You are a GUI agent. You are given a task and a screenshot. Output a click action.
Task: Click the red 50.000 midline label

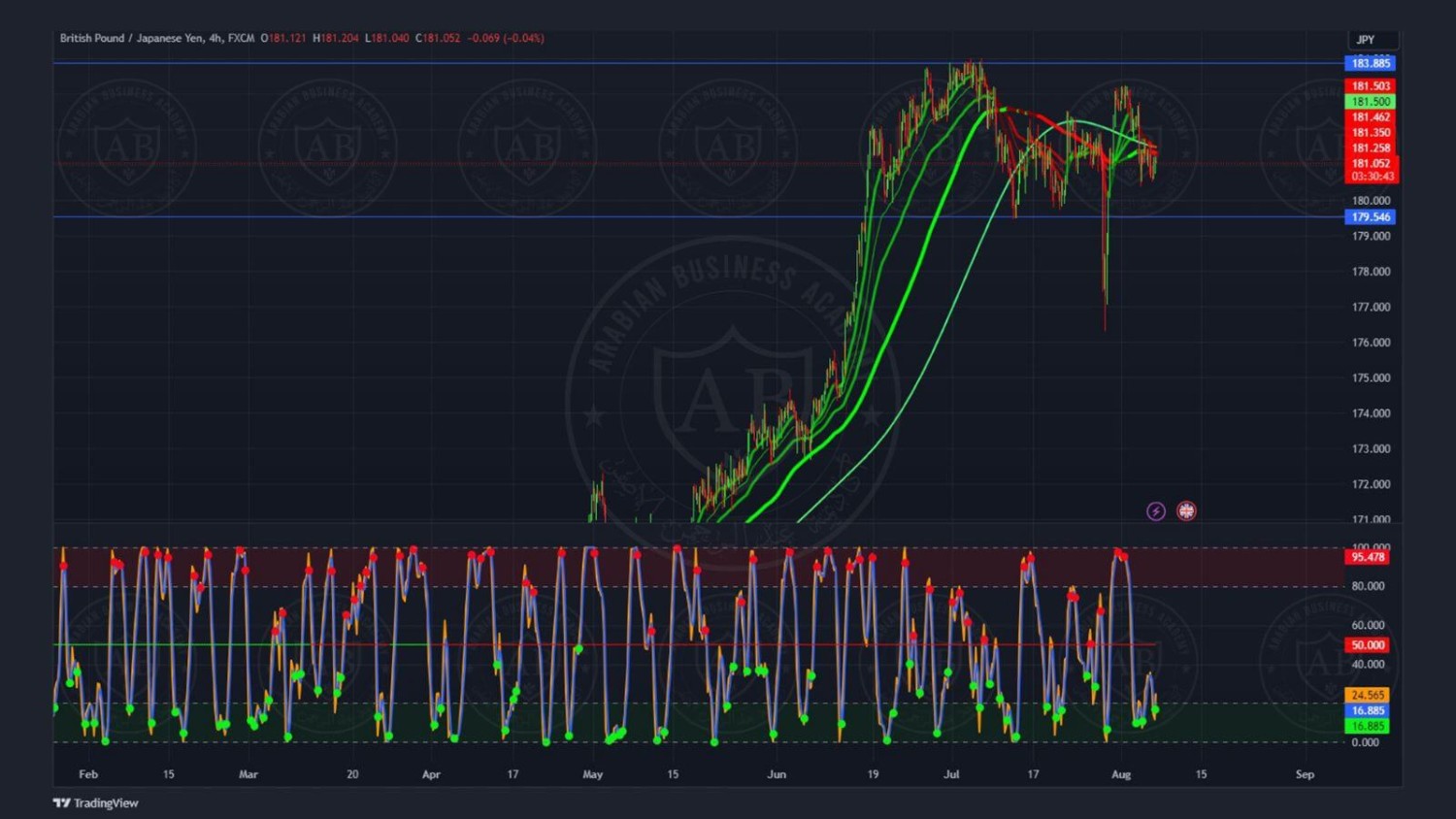click(x=1368, y=645)
